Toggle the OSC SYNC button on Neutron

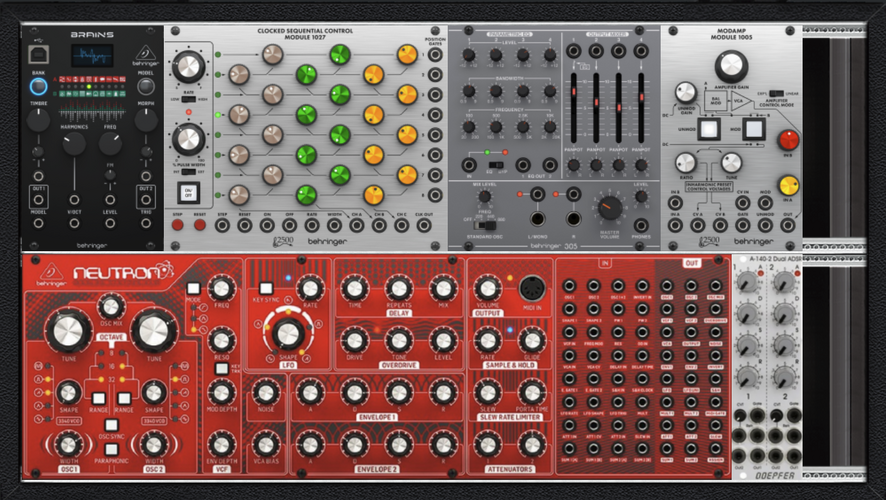point(111,425)
